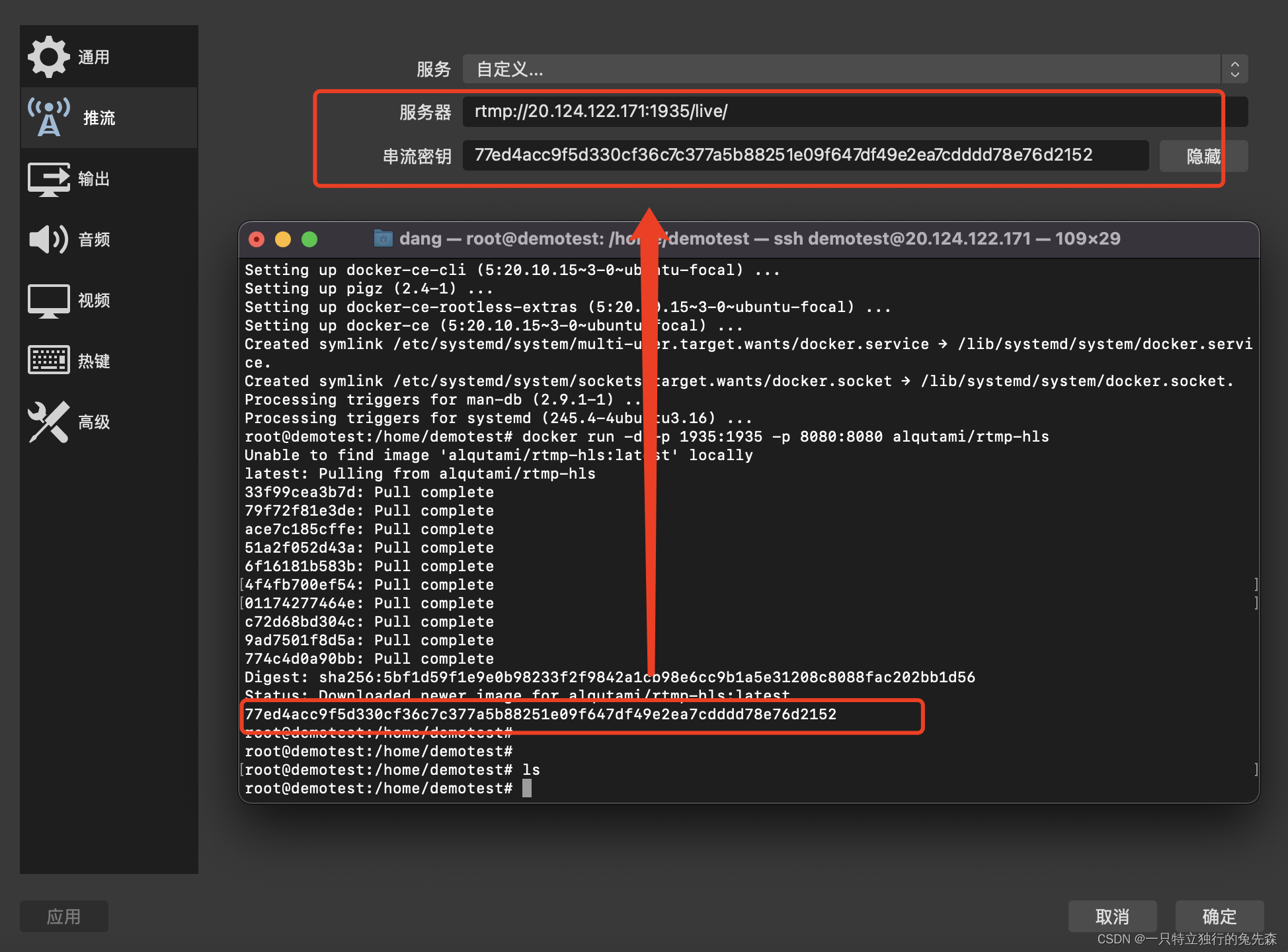Click the terminal cursor at last prompt
Screen dimensions: 1288x952
coord(527,788)
